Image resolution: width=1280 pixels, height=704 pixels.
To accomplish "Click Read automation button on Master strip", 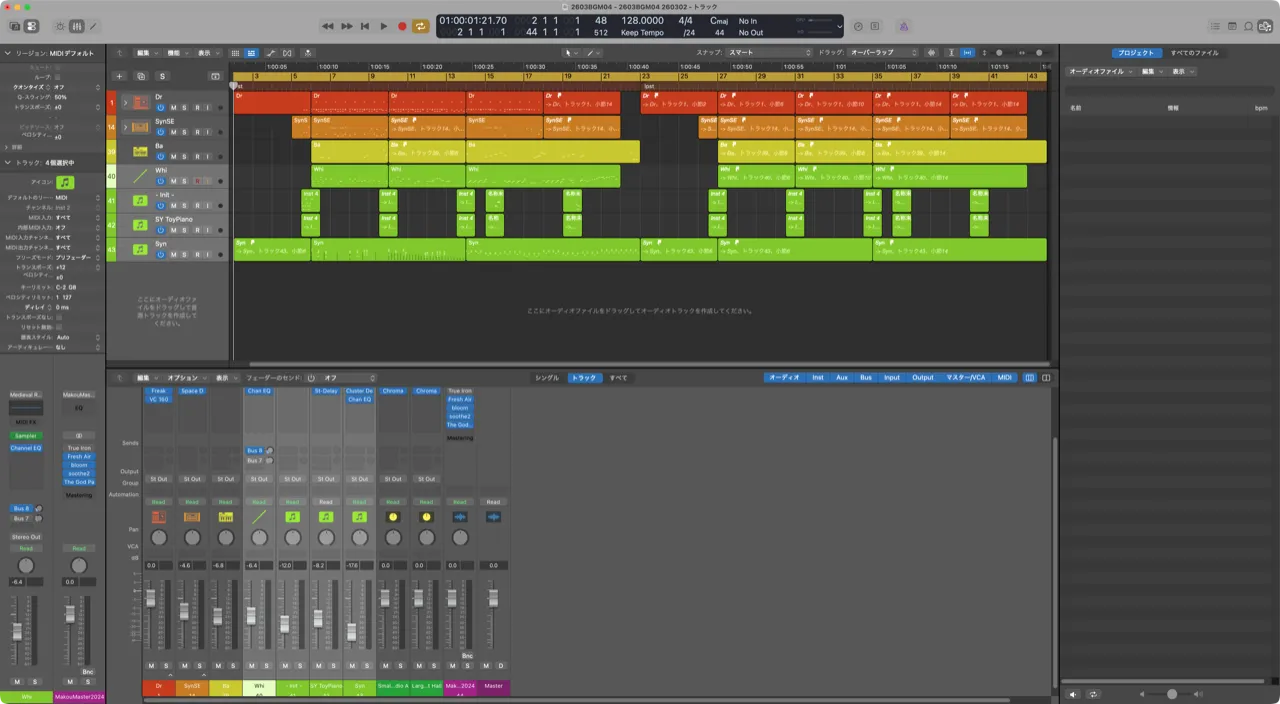I will pyautogui.click(x=493, y=502).
